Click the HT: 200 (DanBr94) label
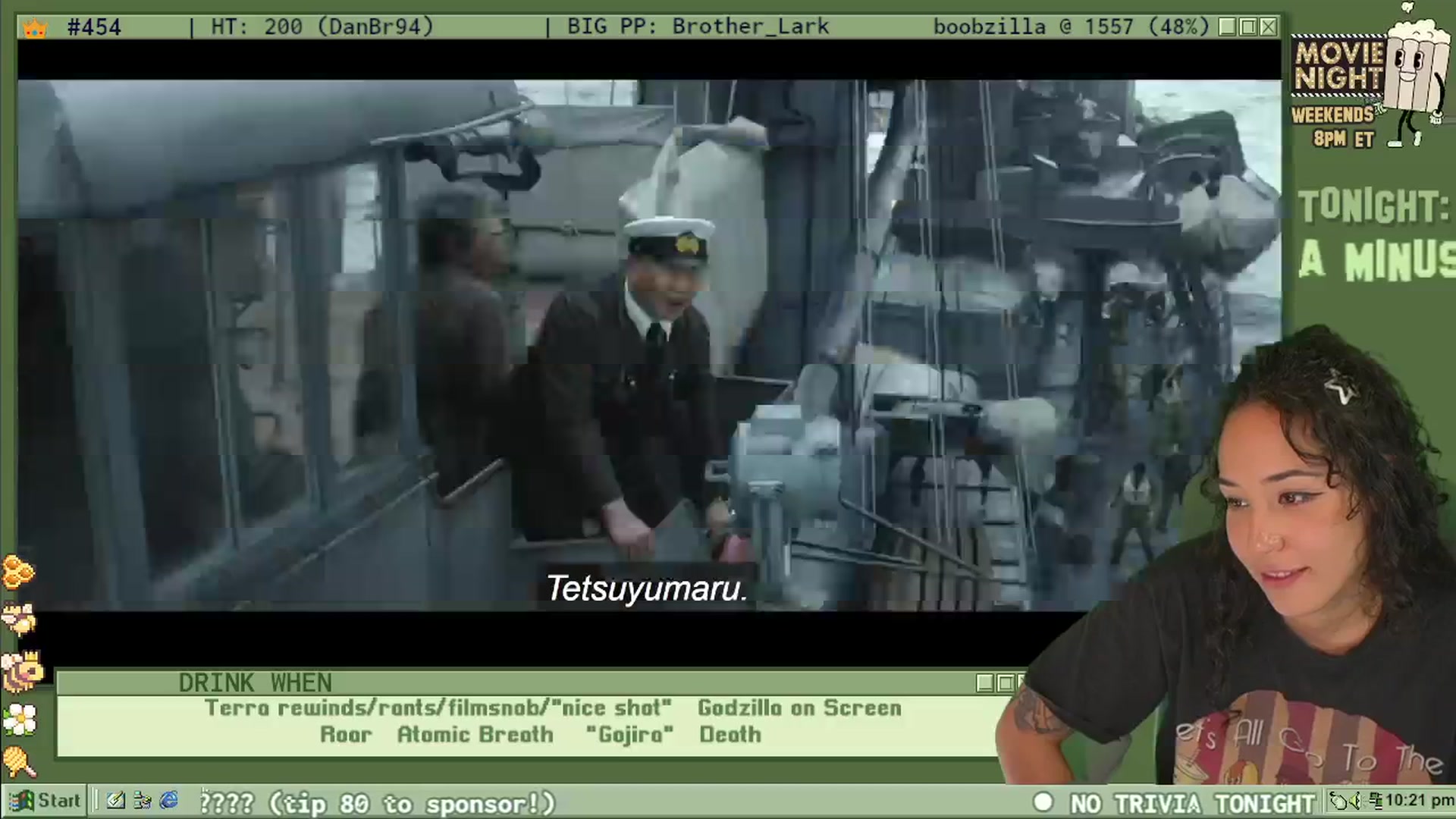Viewport: 1456px width, 819px height. pyautogui.click(x=322, y=27)
